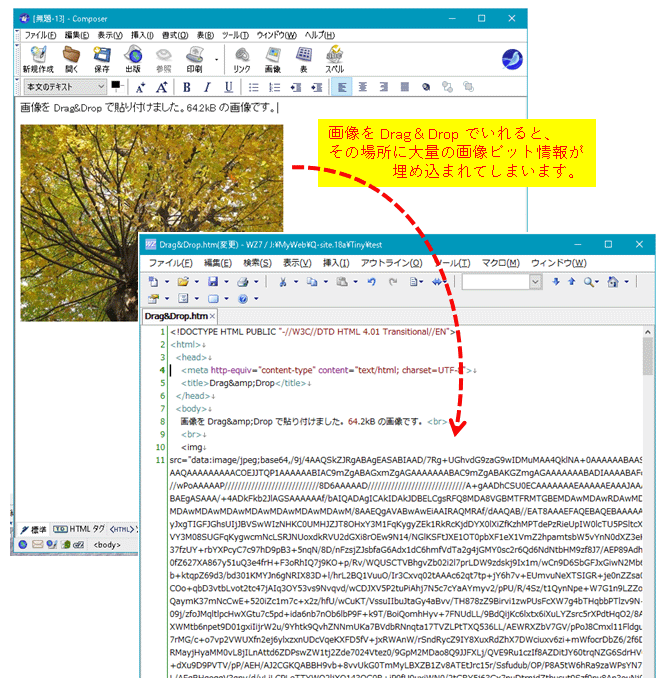Toggle underline formatting in Composer
Screen dimensions: 666x678
tap(228, 87)
